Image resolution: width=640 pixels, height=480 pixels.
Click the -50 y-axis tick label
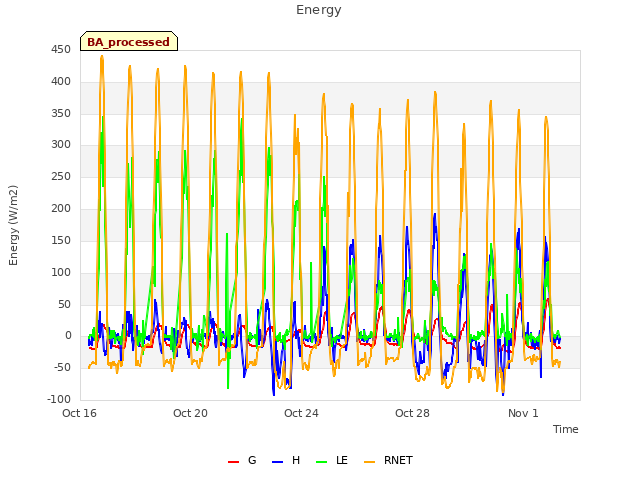pos(62,367)
